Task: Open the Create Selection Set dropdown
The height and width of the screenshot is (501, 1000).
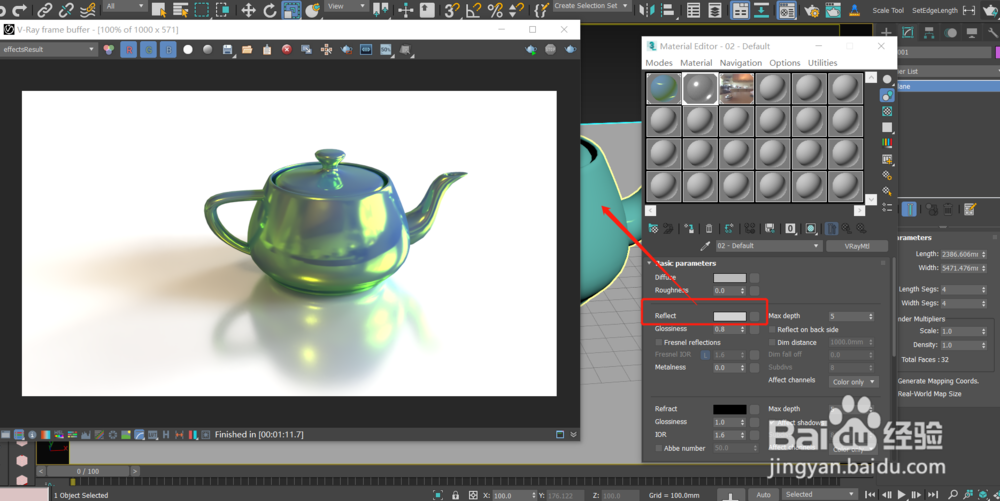Action: pyautogui.click(x=591, y=6)
